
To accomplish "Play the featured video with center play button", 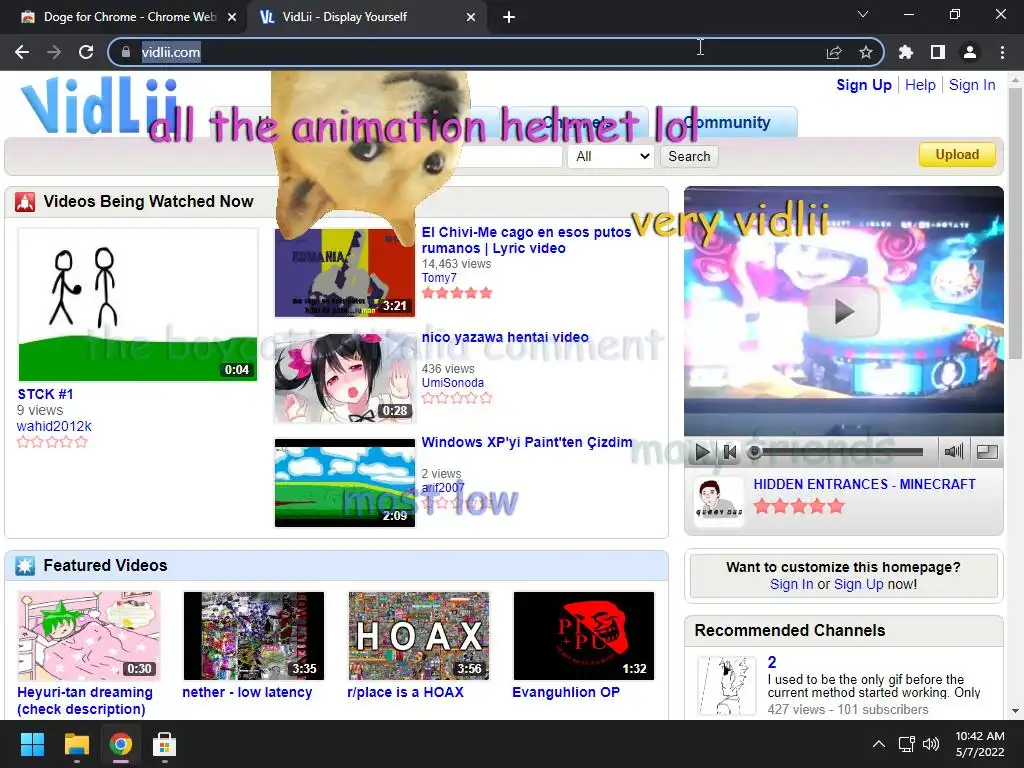I will click(843, 312).
